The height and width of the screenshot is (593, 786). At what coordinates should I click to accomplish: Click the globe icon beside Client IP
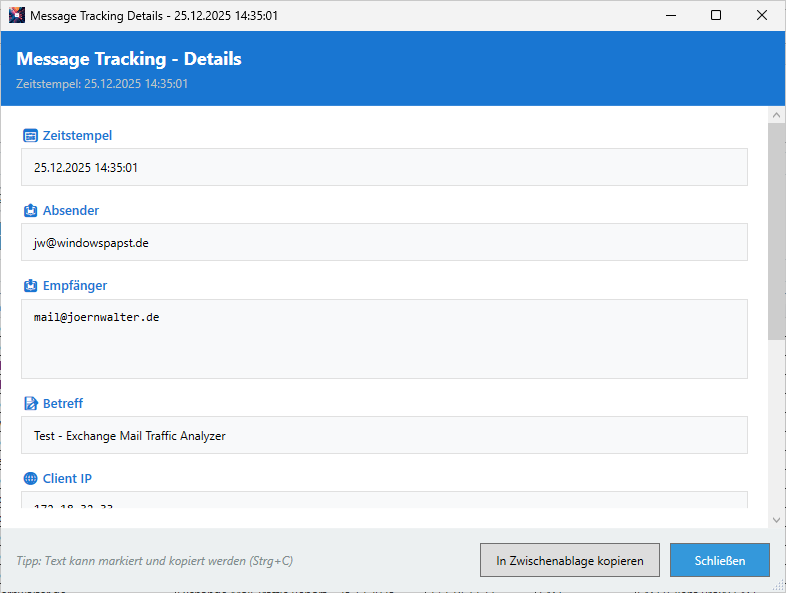point(30,479)
